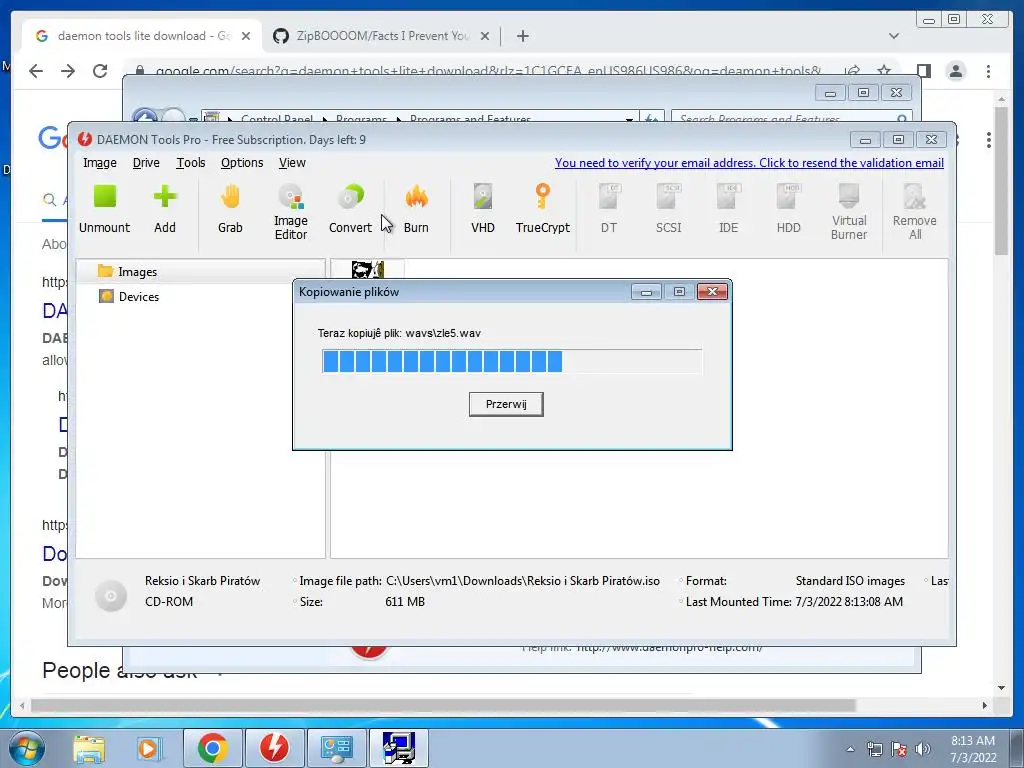This screenshot has height=768, width=1024.
Task: Open the Chrome three-dot menu
Action: (988, 71)
